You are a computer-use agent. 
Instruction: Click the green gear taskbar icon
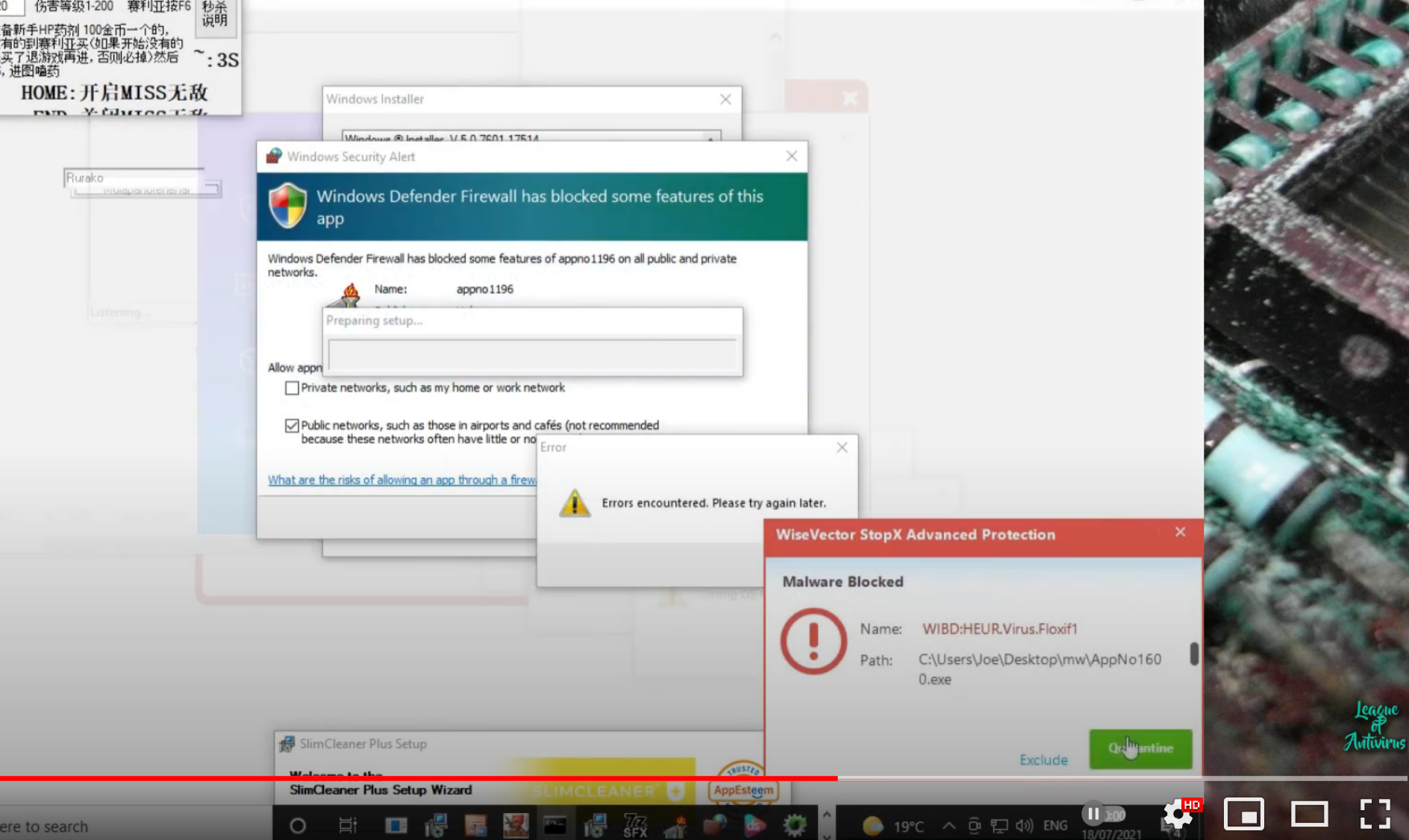pyautogui.click(x=795, y=825)
